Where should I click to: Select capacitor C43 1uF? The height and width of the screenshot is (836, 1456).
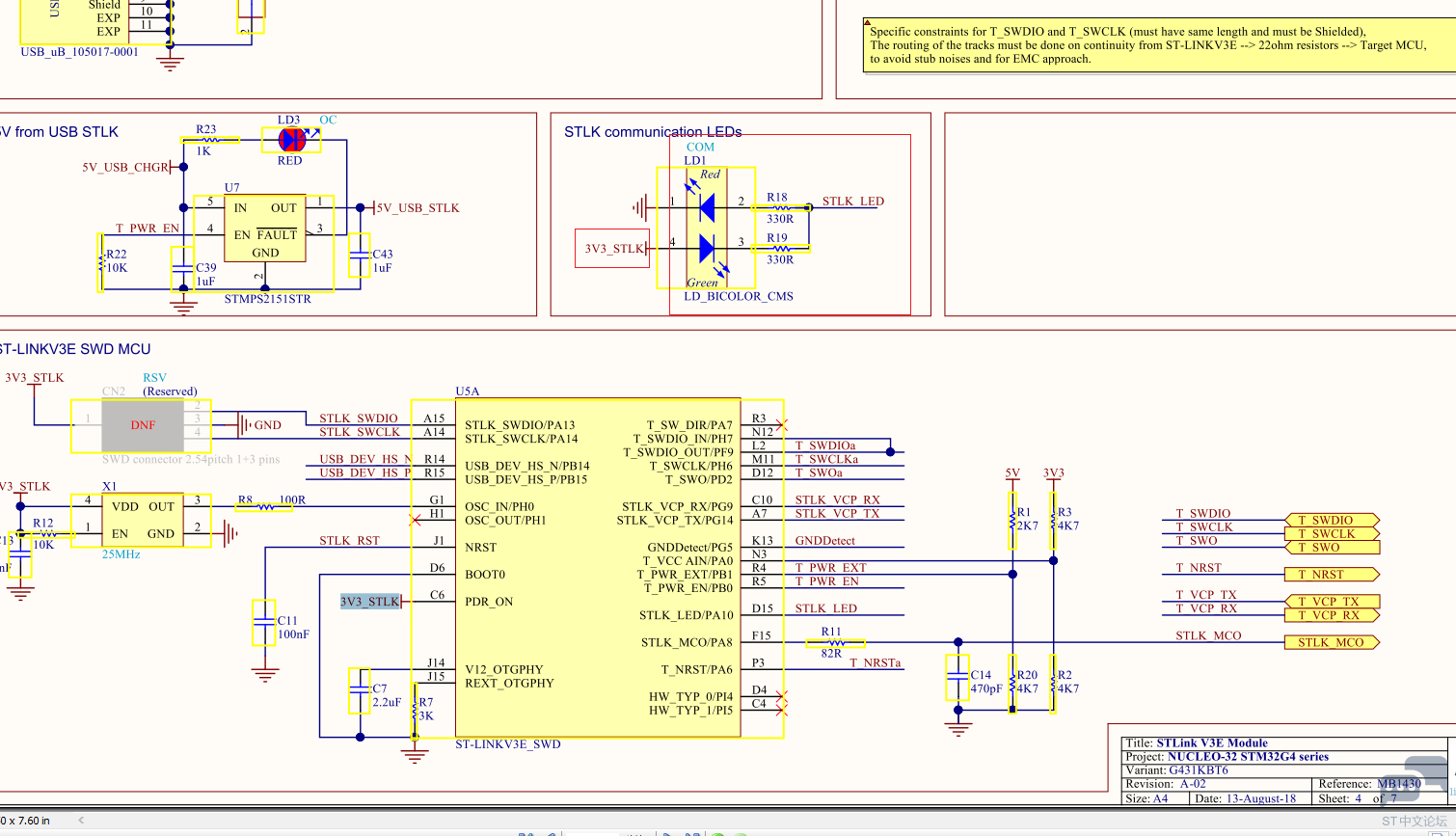point(359,256)
